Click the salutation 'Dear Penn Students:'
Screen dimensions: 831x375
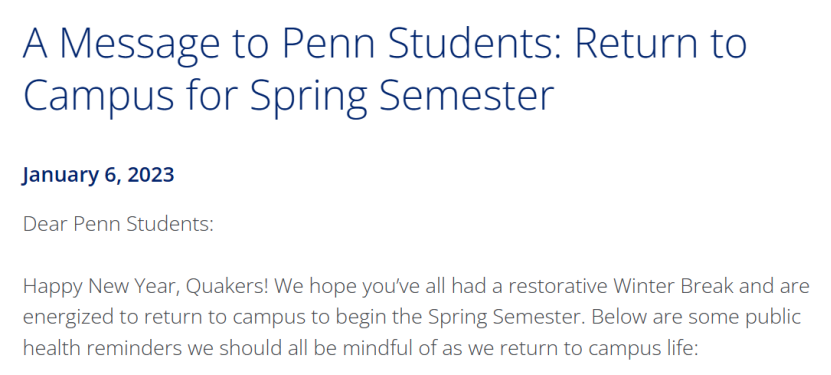point(118,224)
